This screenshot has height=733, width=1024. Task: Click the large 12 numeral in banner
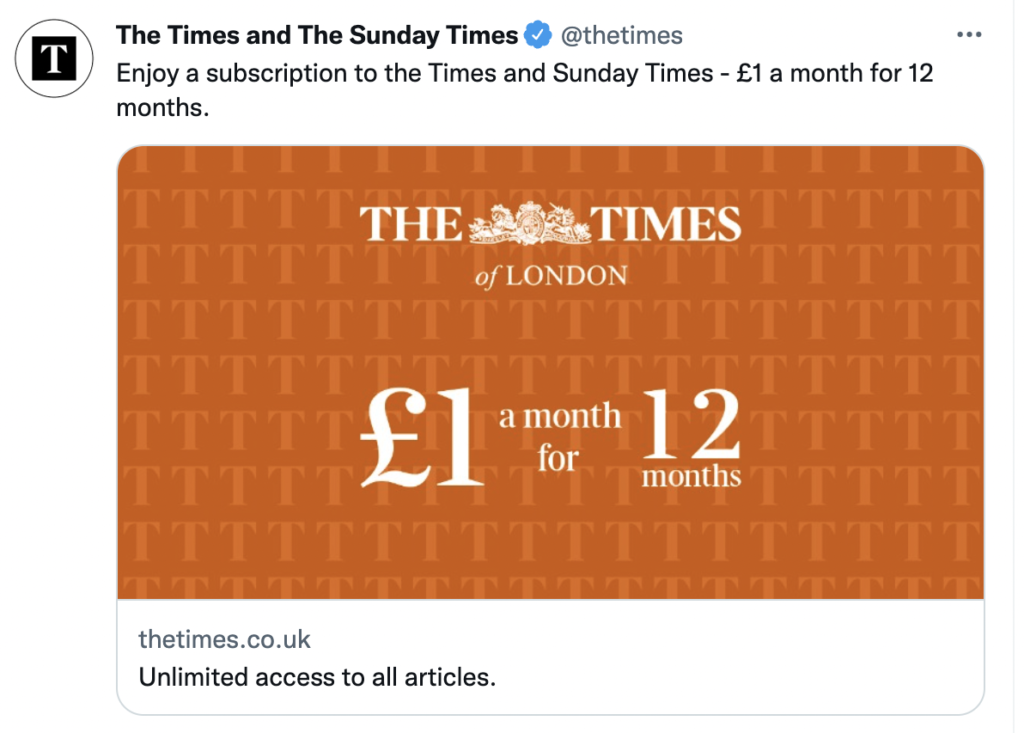pyautogui.click(x=691, y=425)
